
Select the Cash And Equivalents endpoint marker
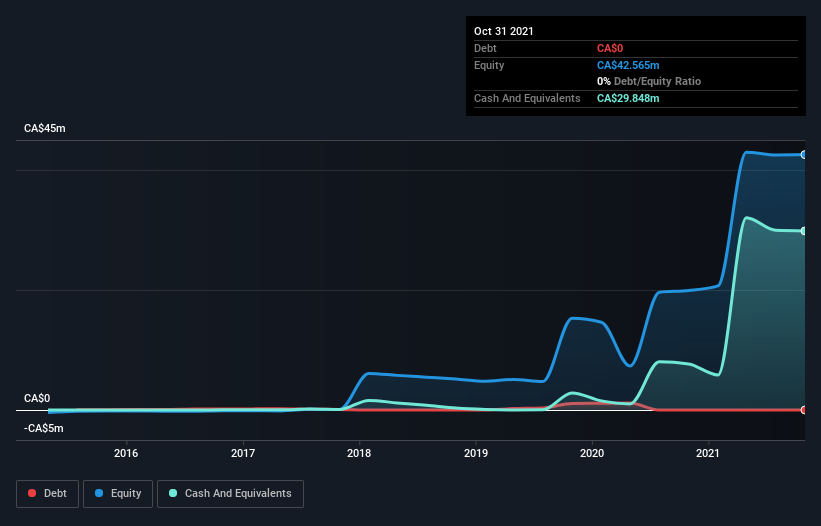click(804, 231)
